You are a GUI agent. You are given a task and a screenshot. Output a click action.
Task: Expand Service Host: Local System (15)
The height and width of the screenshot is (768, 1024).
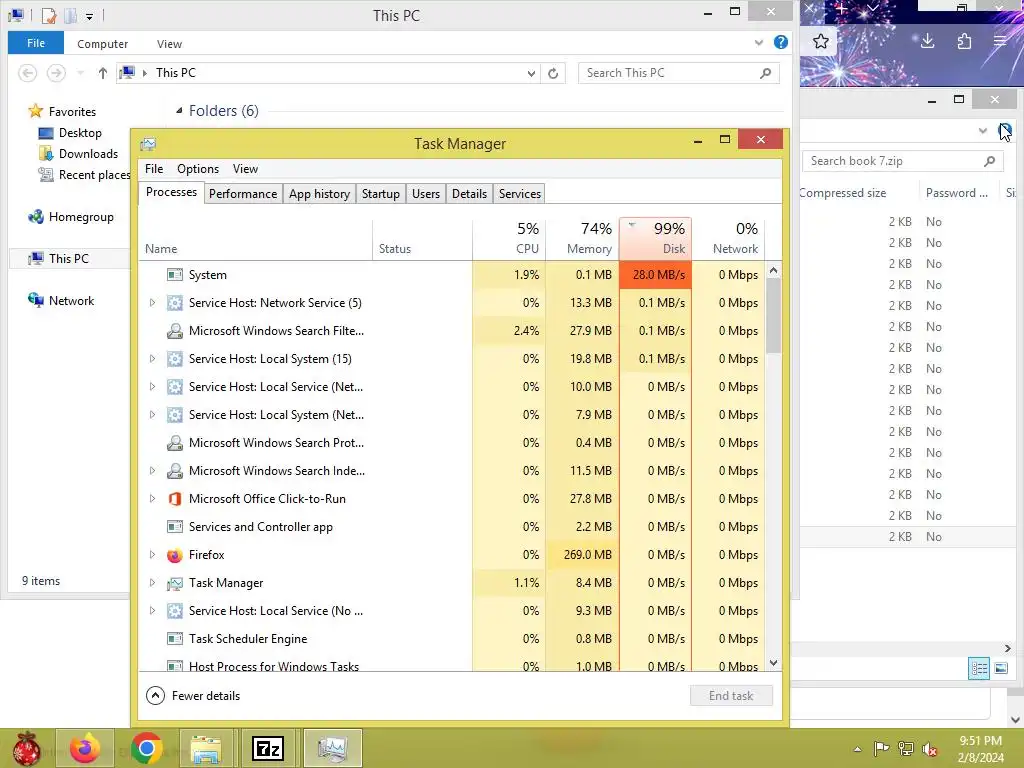pyautogui.click(x=152, y=359)
